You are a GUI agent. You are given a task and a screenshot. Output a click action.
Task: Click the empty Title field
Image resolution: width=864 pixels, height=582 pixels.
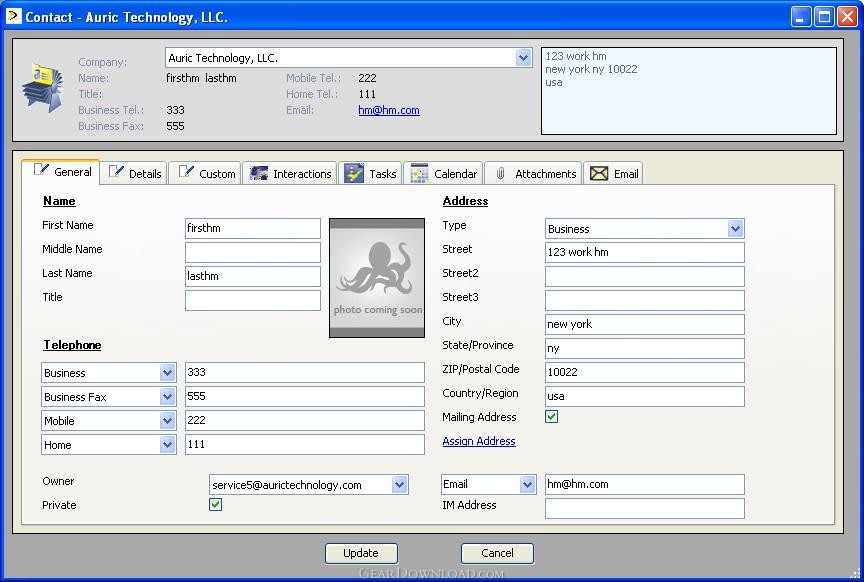[x=253, y=300]
